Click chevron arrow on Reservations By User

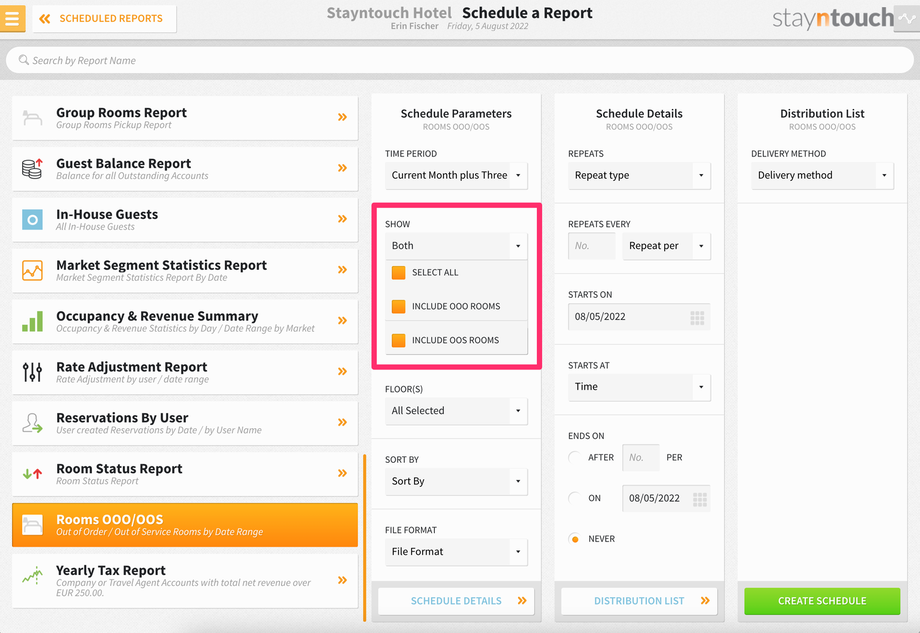click(x=343, y=422)
